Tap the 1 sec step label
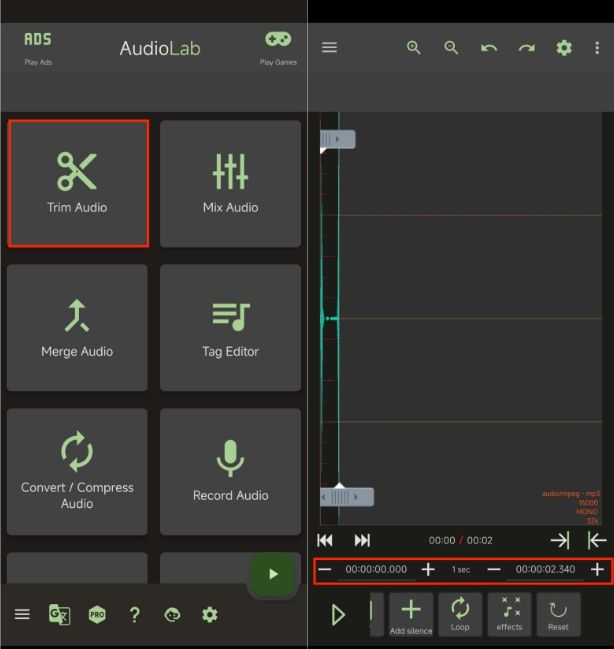This screenshot has width=614, height=649. pos(461,570)
